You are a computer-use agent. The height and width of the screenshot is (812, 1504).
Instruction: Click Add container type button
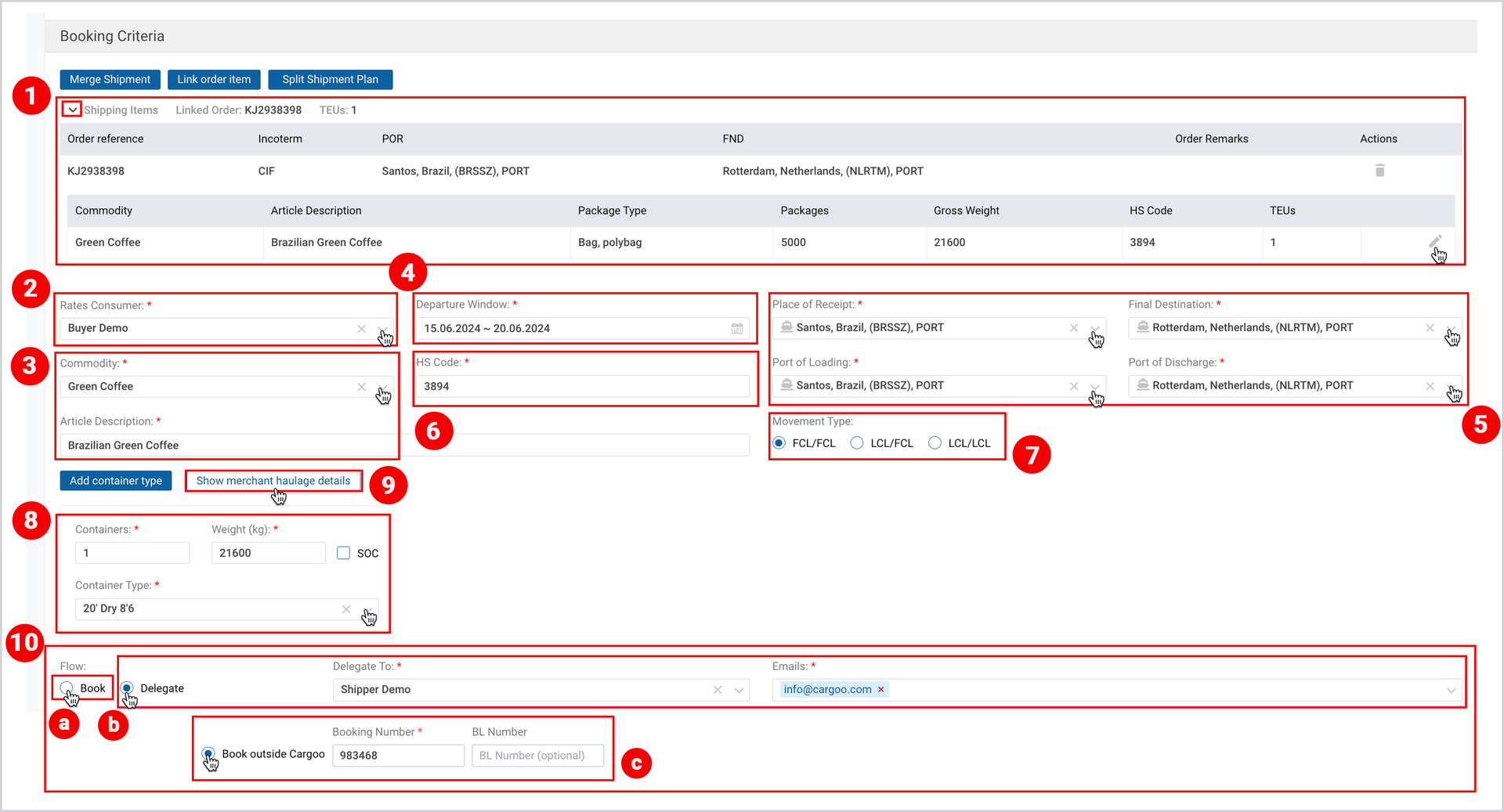(116, 481)
